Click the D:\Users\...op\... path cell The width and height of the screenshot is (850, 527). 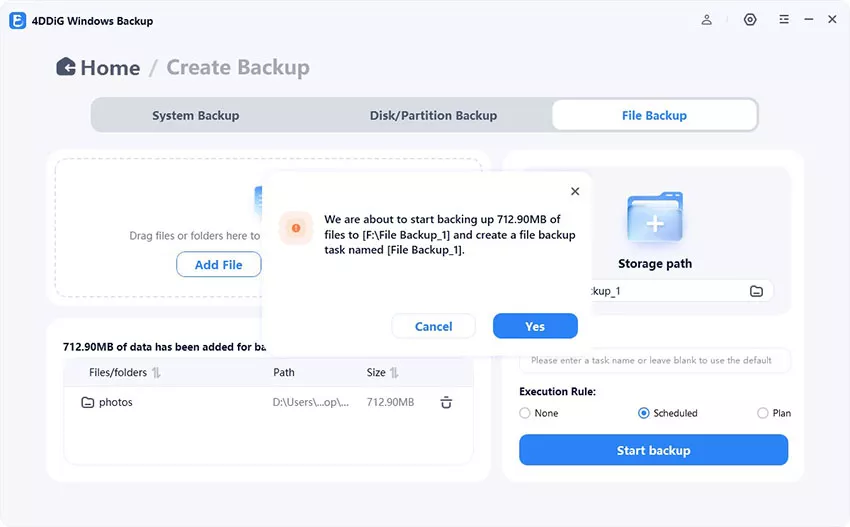pos(311,402)
